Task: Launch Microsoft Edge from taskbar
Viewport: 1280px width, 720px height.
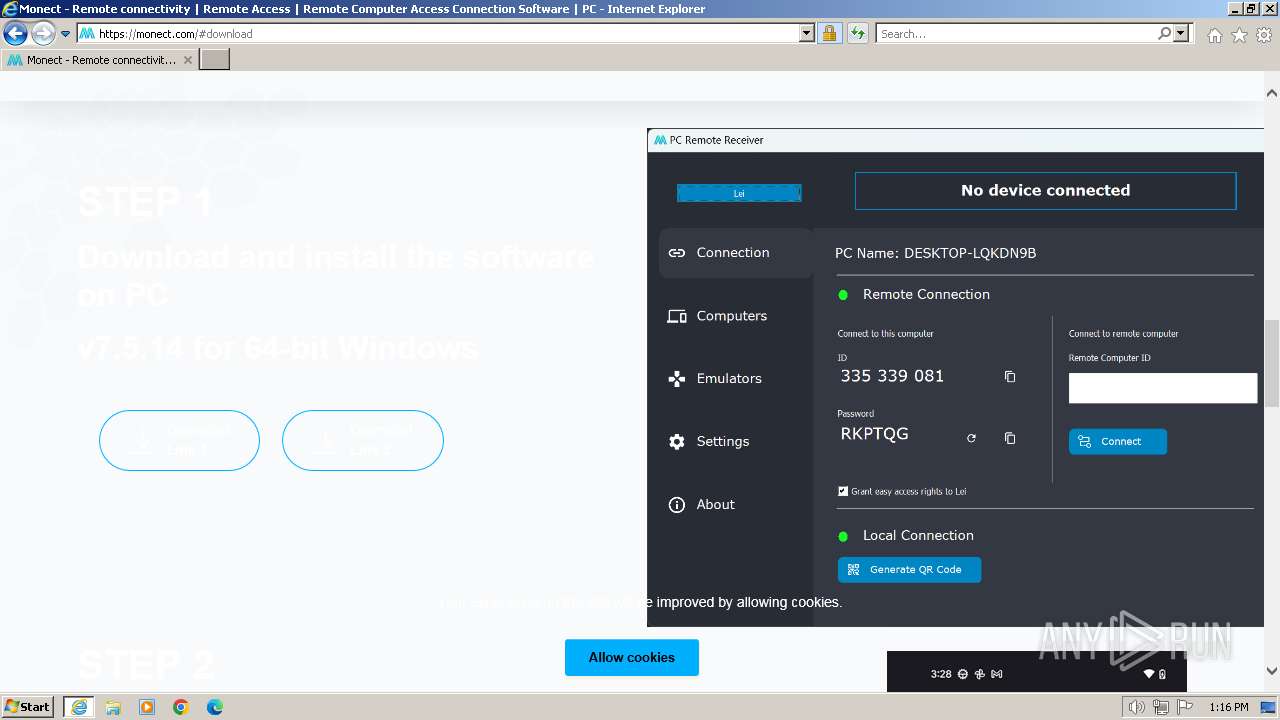Action: point(215,707)
